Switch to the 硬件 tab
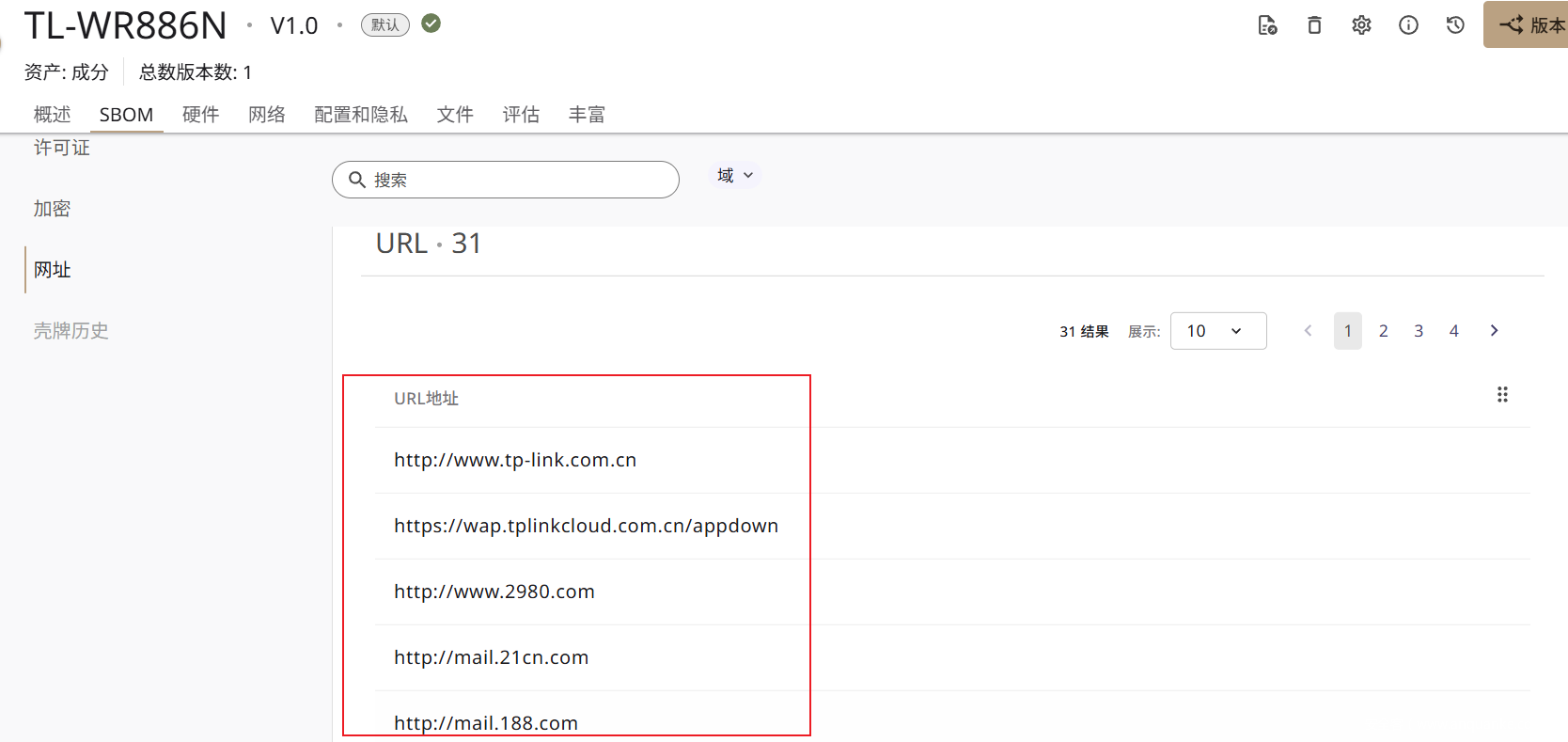1568x742 pixels. tap(200, 115)
